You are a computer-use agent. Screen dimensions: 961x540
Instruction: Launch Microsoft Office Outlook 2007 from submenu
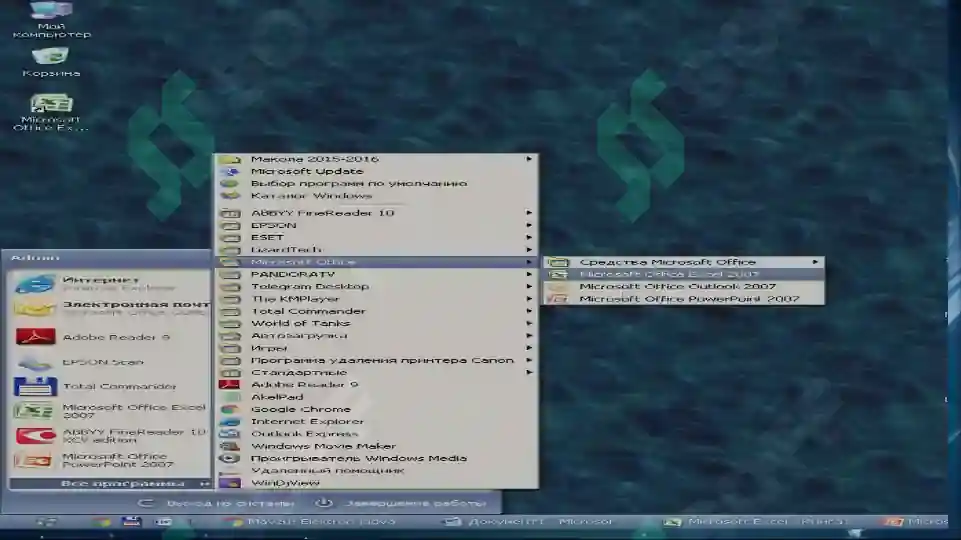point(683,286)
